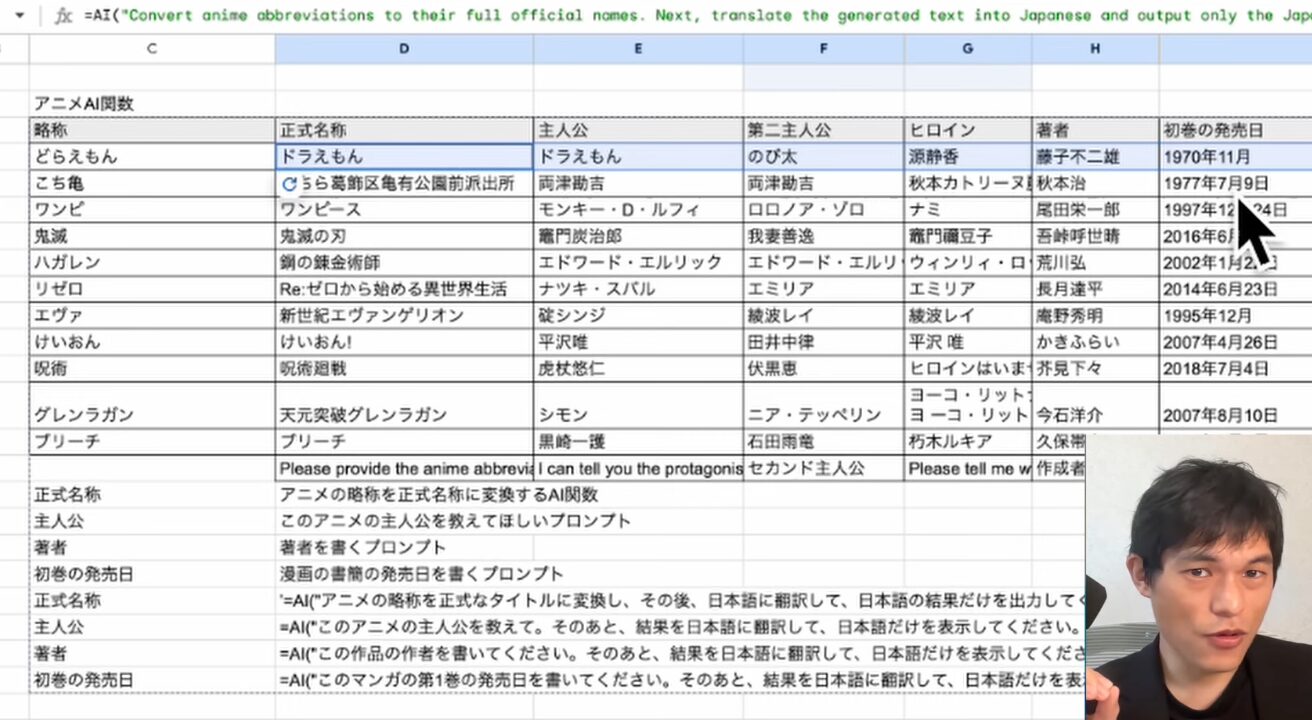The width and height of the screenshot is (1312, 720).
Task: Click the fx function icon
Action: [63, 16]
